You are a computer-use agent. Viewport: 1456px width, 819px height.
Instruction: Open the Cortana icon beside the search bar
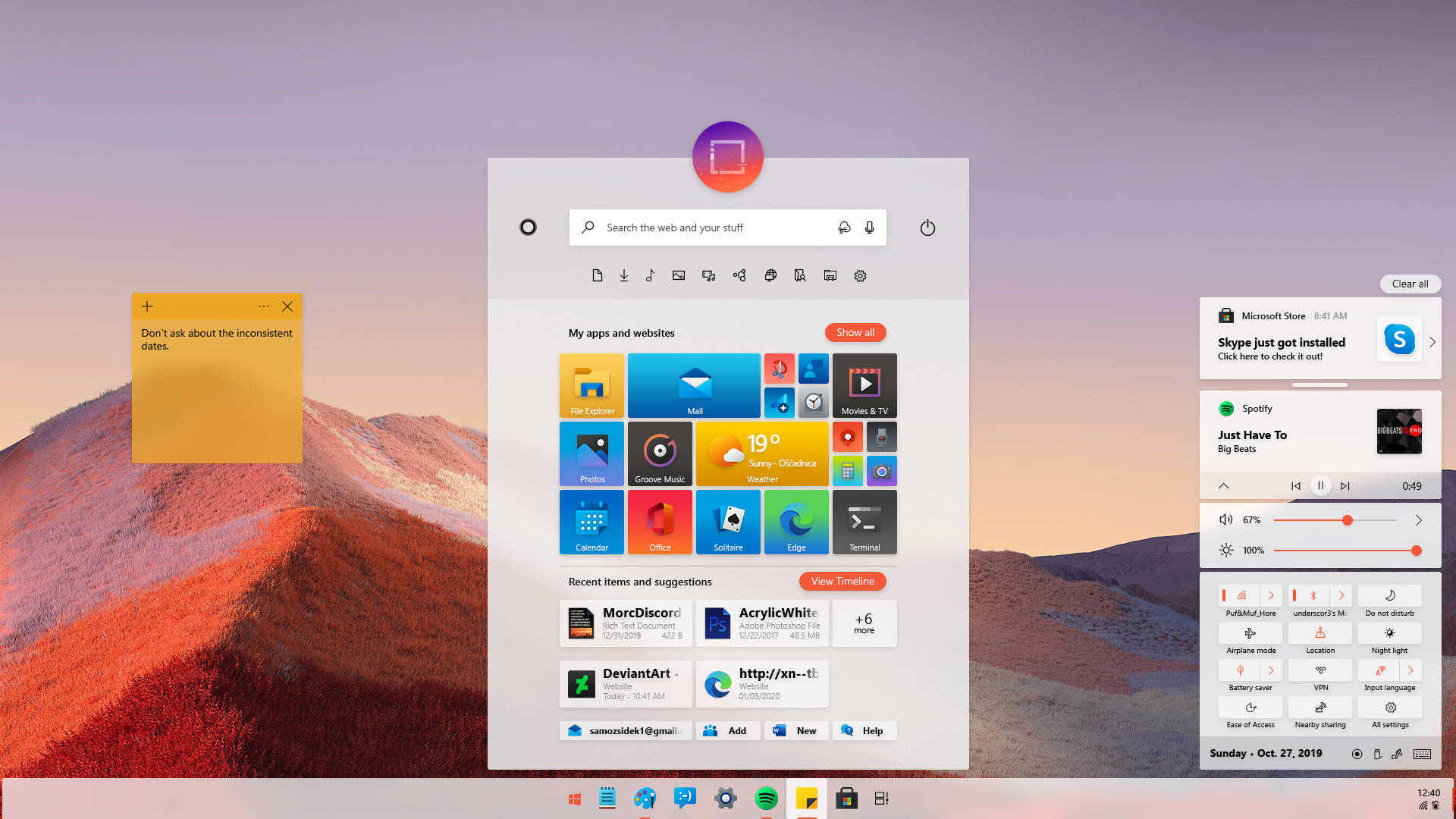click(529, 227)
